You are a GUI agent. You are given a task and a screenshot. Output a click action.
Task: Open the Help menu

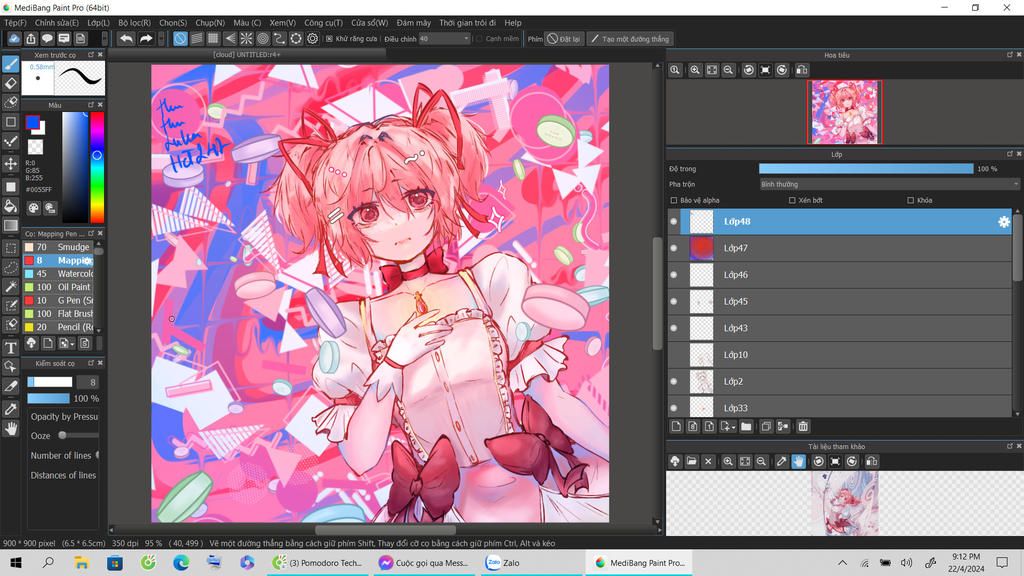(513, 22)
